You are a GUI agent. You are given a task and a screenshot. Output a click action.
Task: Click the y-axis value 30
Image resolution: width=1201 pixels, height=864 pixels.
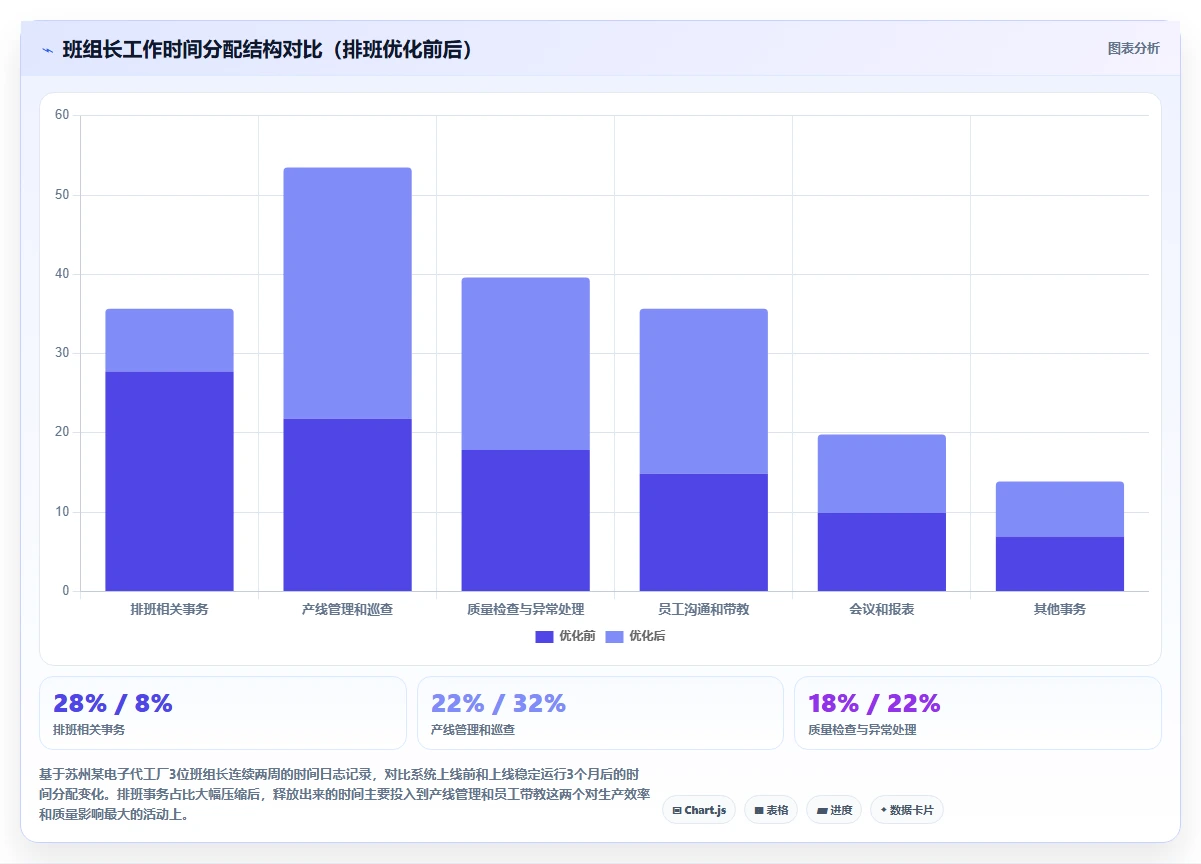62,353
